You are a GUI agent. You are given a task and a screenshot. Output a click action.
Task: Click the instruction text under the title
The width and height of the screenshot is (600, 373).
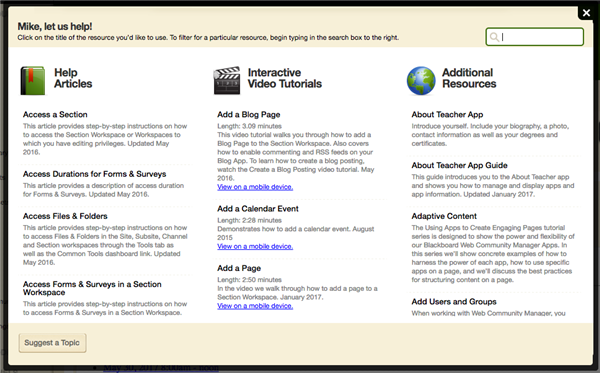coord(208,37)
